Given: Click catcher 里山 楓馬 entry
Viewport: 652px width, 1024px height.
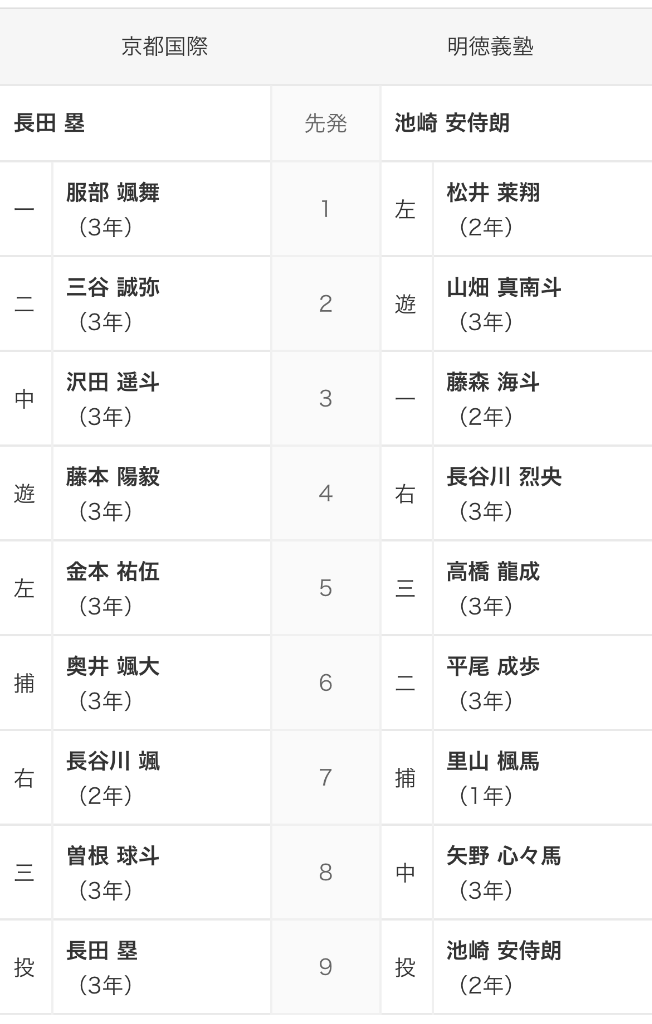Looking at the screenshot, I should click(x=493, y=761).
